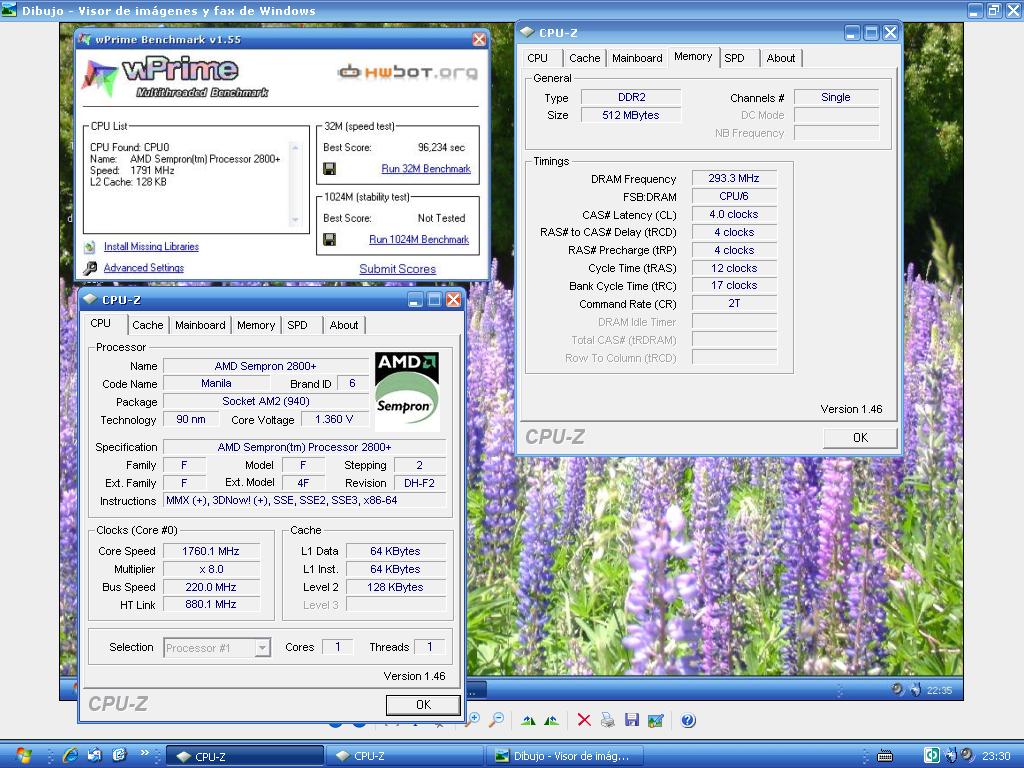Expand the Quick Launch overflow chevron

pyautogui.click(x=144, y=753)
